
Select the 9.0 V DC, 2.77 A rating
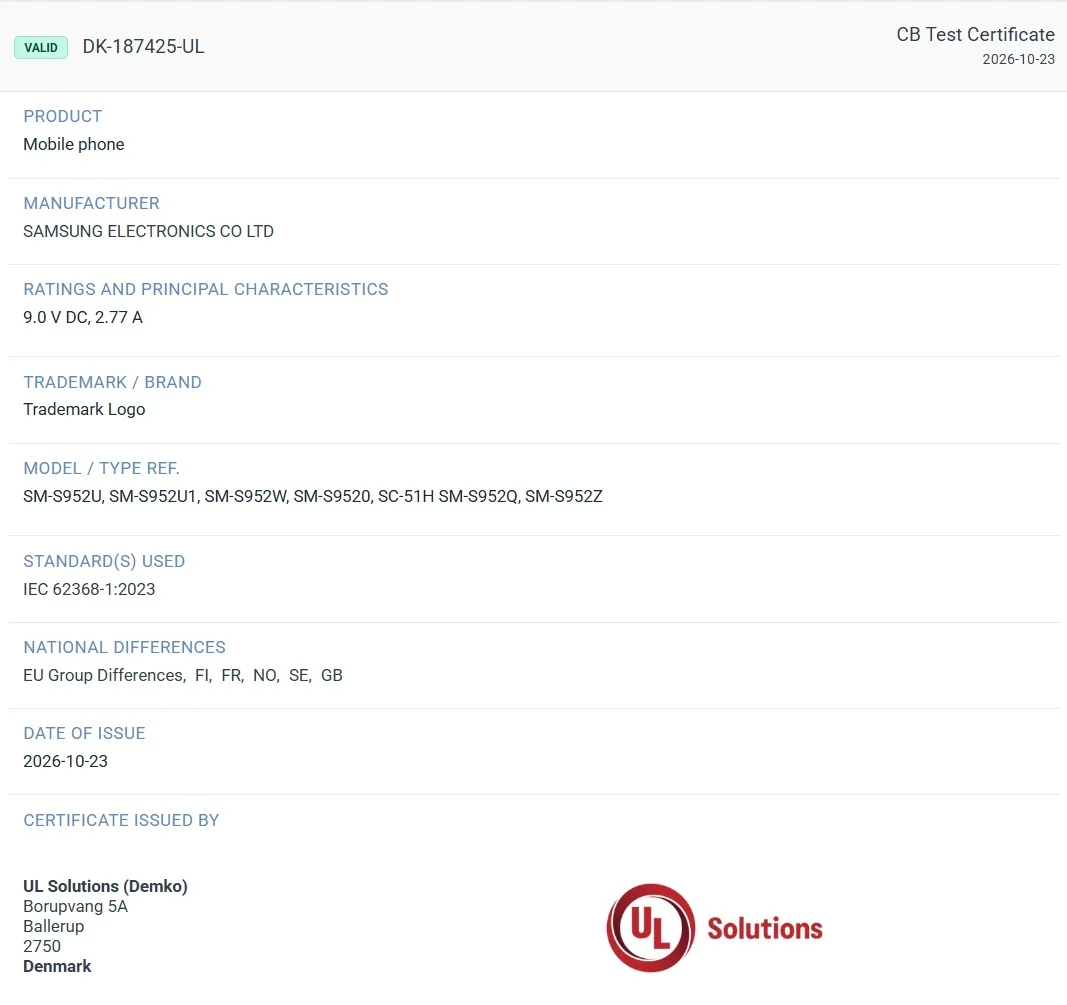pos(83,317)
